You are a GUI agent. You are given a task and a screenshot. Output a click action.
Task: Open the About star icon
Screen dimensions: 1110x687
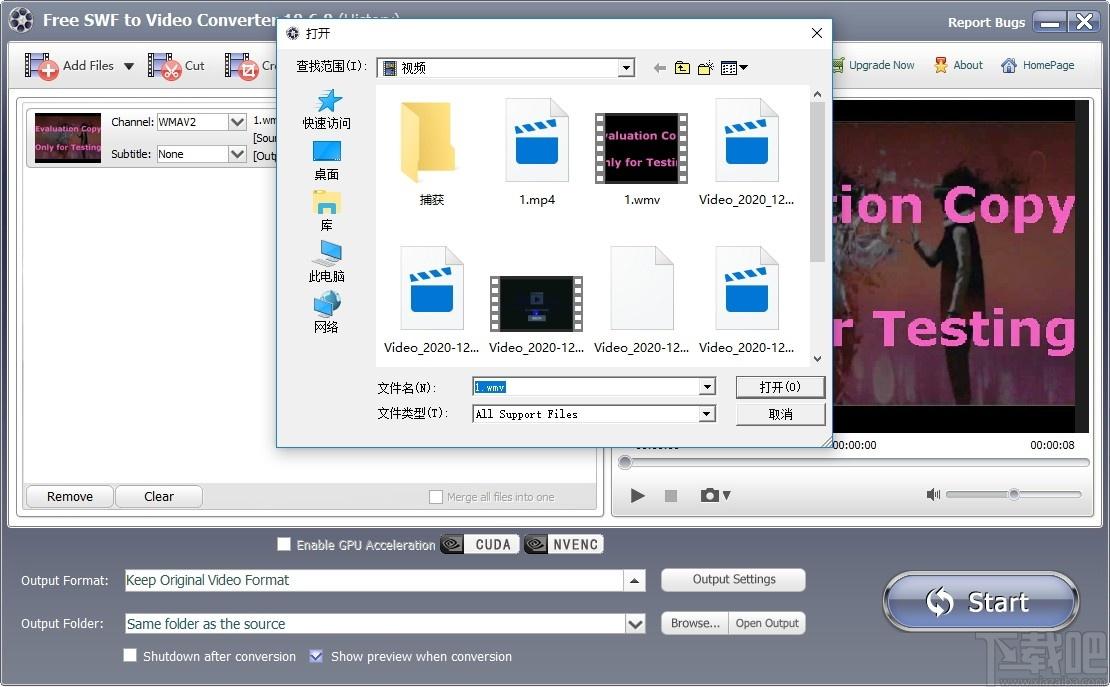coord(941,65)
